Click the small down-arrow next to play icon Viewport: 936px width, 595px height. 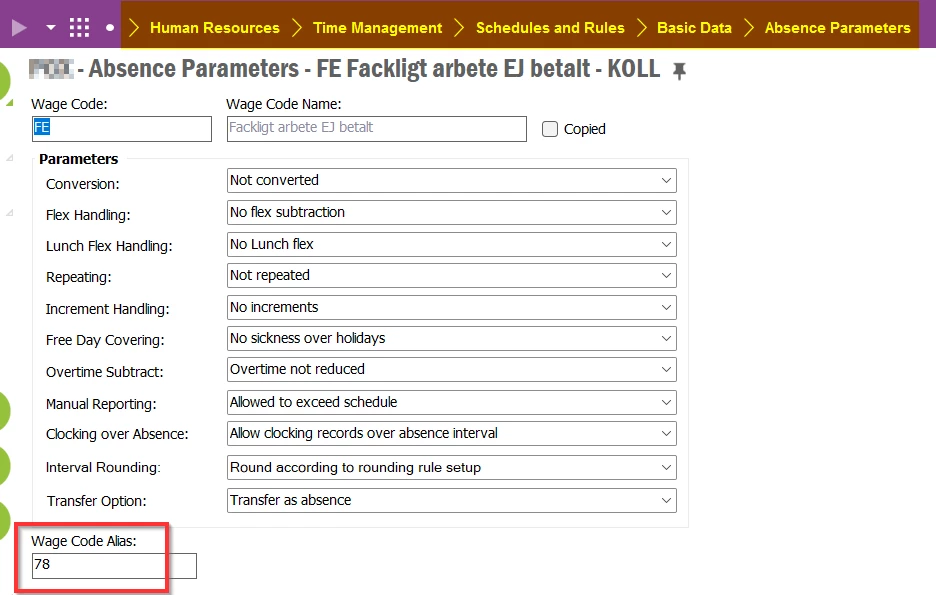pyautogui.click(x=51, y=27)
